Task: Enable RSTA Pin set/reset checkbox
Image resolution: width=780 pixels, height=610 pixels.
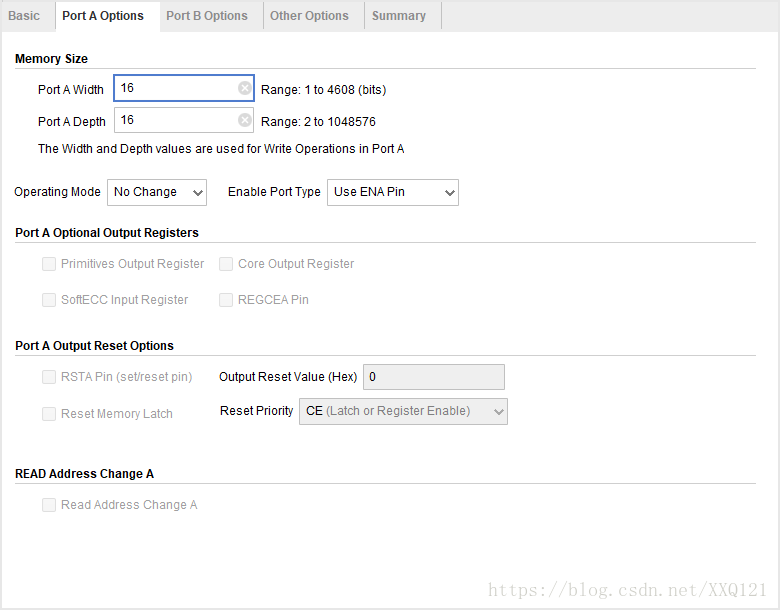Action: pos(49,377)
